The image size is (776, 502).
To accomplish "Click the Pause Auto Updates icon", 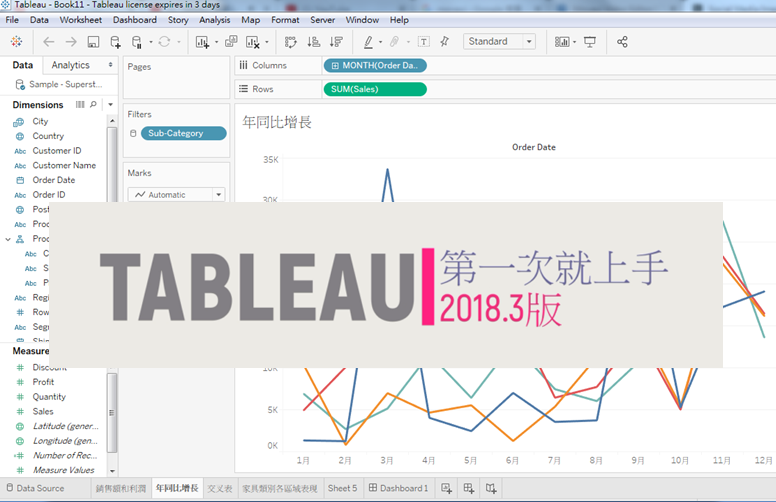I will [x=137, y=42].
